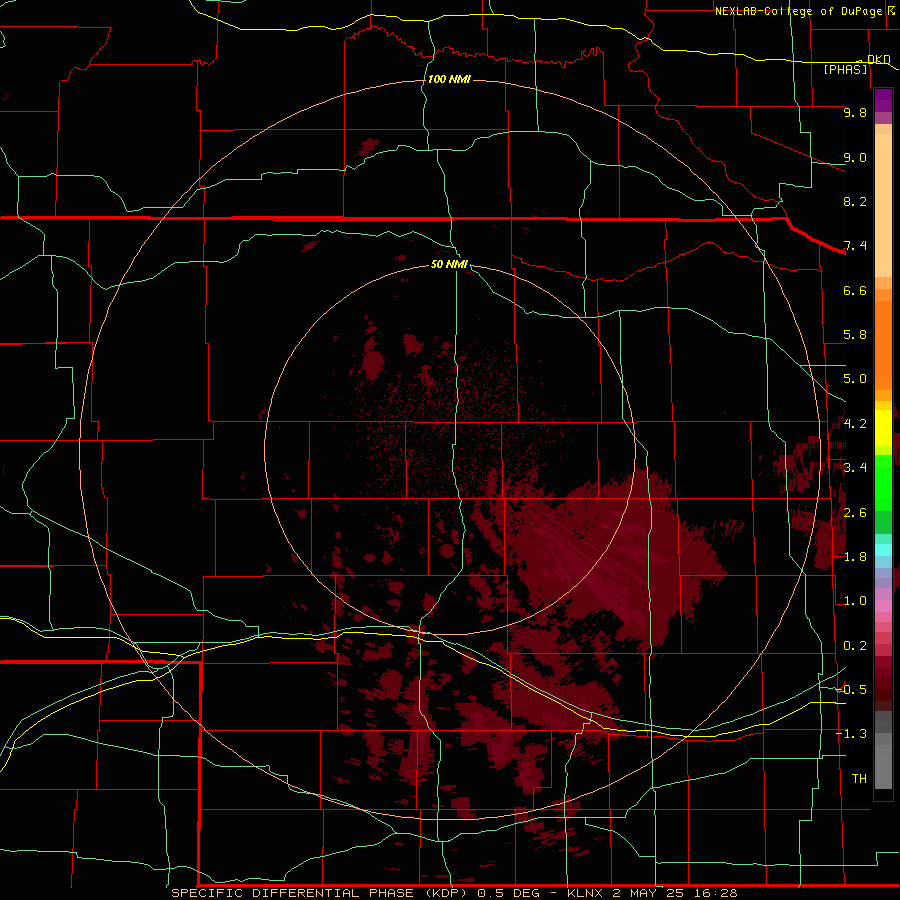Click the TH label at the scale bottom
Screen dimensions: 900x900
[x=859, y=779]
